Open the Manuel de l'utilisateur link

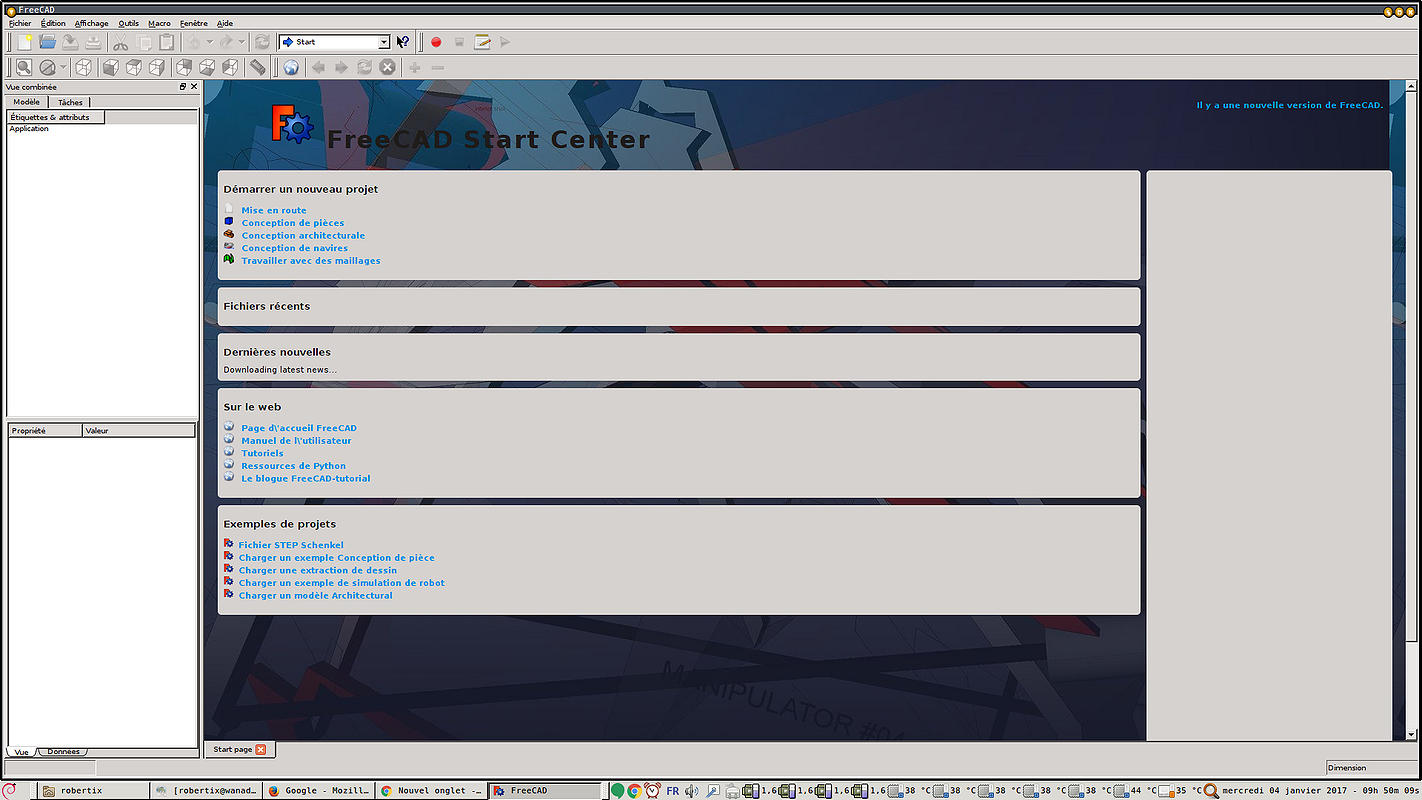pos(296,441)
